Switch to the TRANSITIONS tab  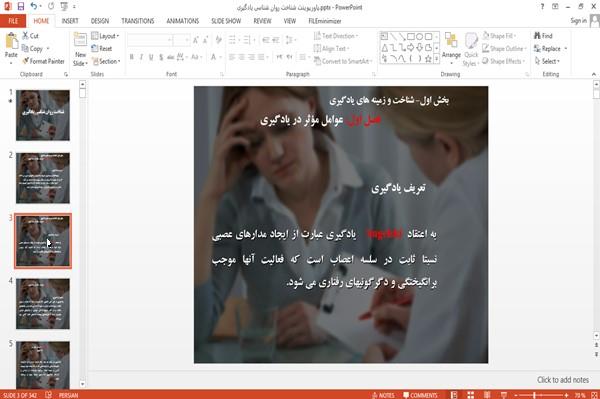click(x=138, y=21)
